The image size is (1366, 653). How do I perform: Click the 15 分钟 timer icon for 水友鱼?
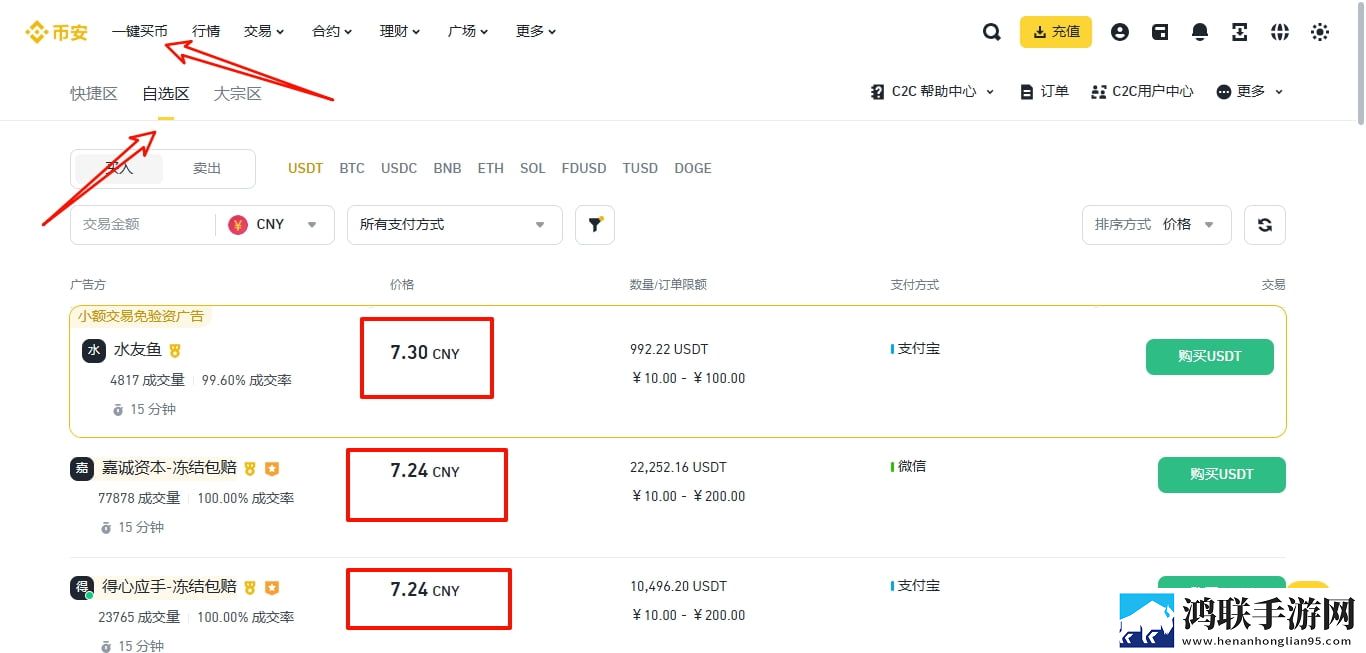point(118,410)
